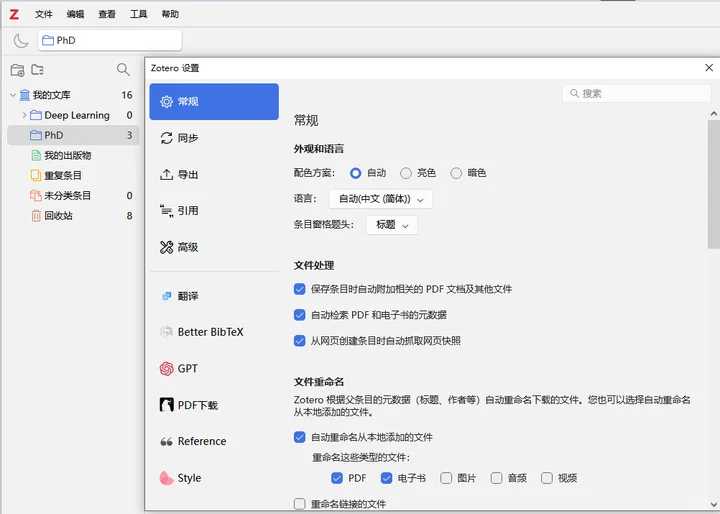Click the Deep Learning folder icon

pos(36,115)
